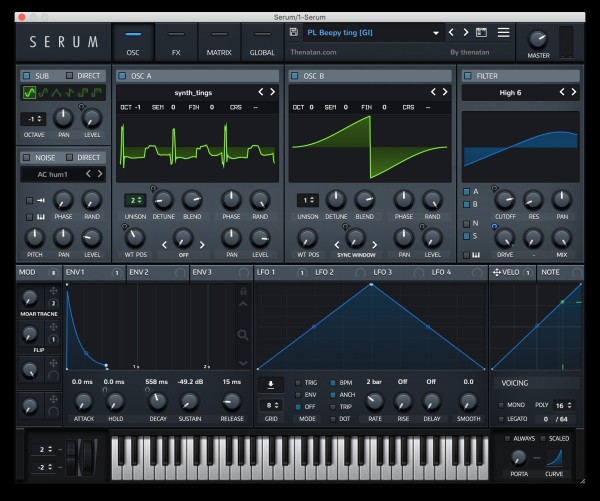
Task: Select the ENV 2 tab
Action: tap(139, 272)
